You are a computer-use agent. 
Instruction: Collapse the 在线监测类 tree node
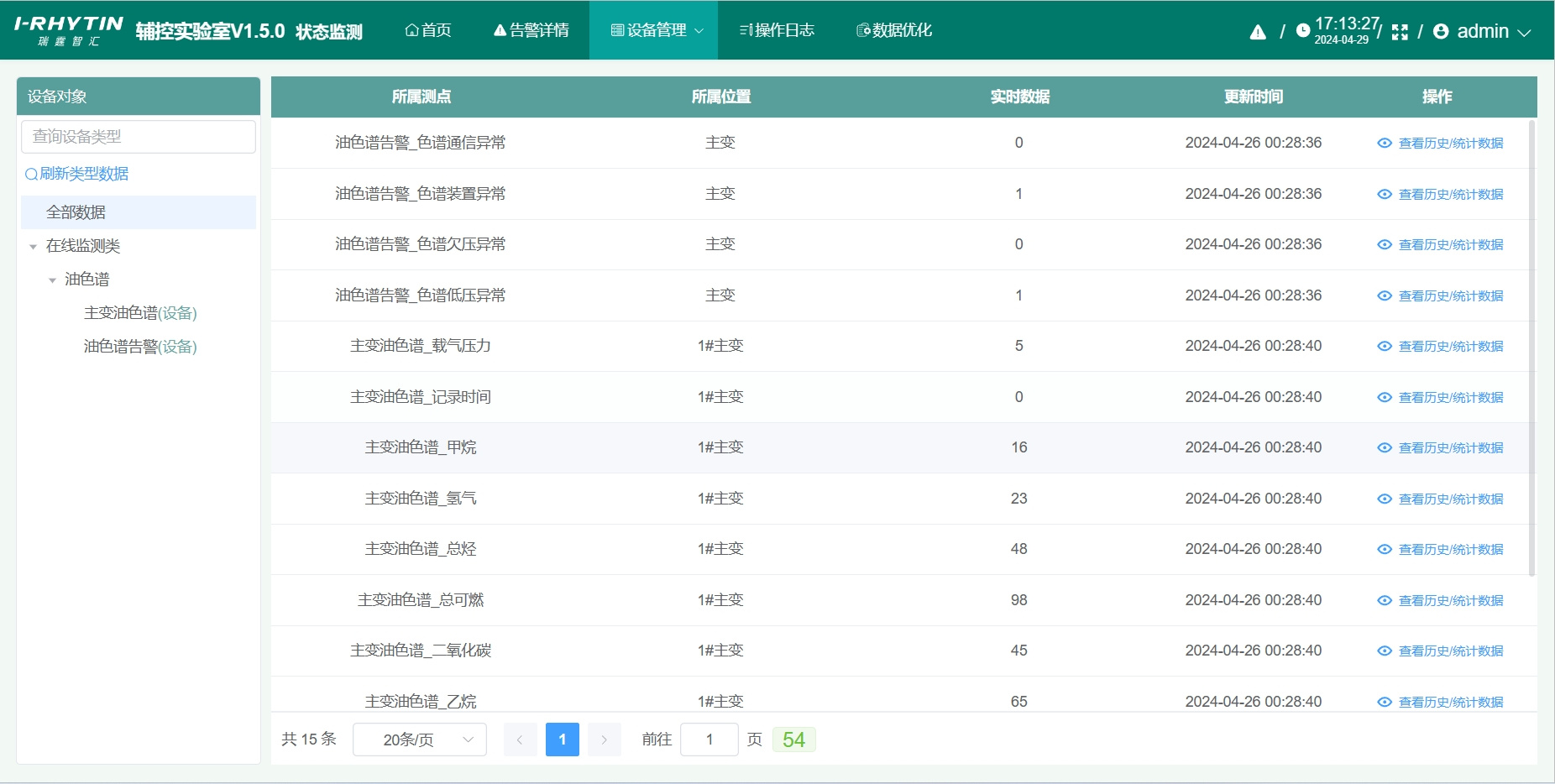(33, 247)
